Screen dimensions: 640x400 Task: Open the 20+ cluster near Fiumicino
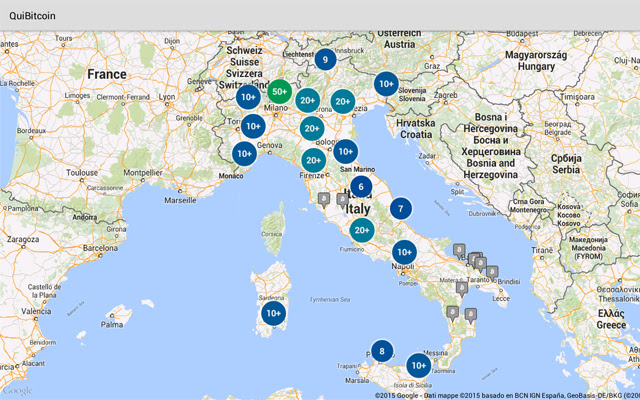coord(362,230)
